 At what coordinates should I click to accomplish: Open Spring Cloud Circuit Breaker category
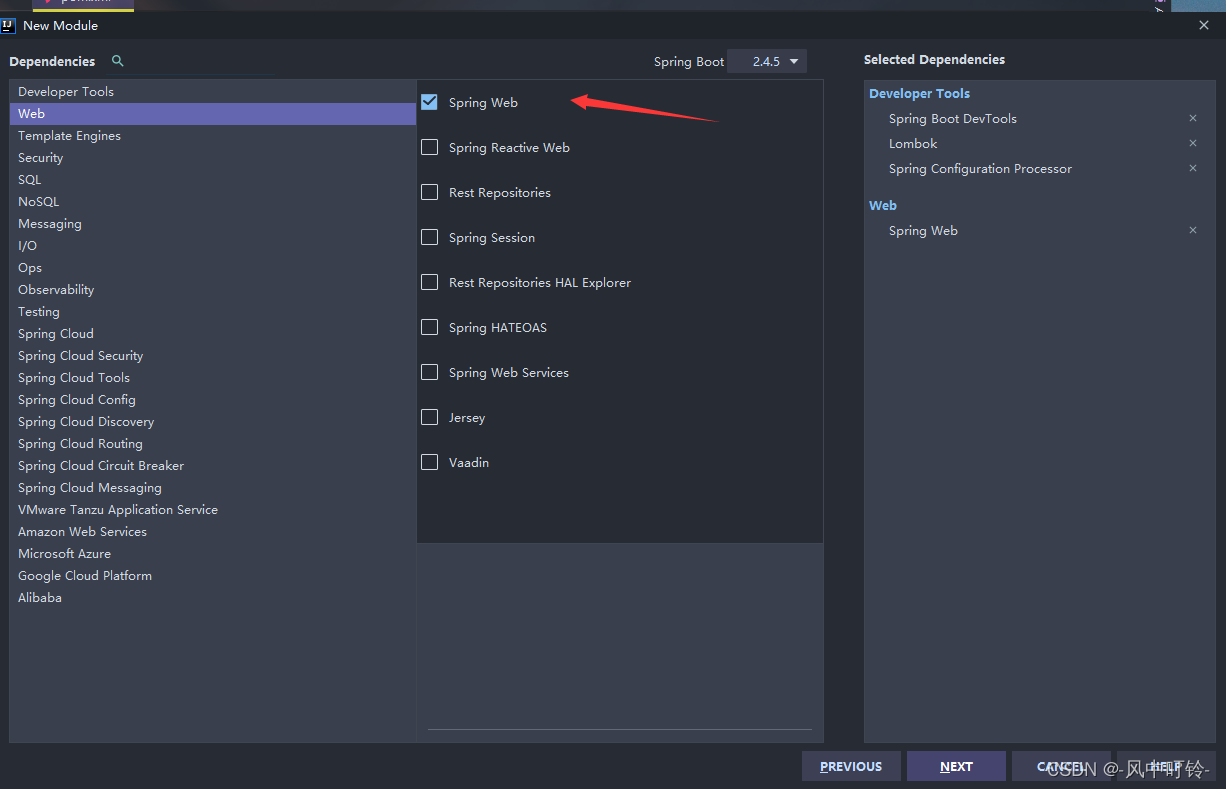pyautogui.click(x=213, y=465)
